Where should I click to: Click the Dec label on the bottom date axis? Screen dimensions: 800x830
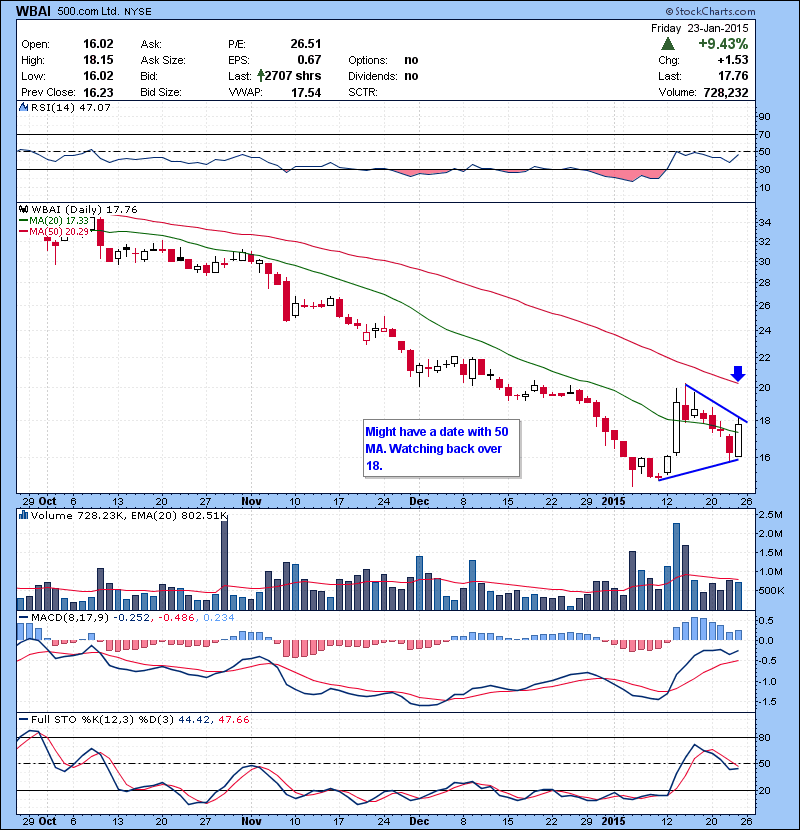point(419,821)
